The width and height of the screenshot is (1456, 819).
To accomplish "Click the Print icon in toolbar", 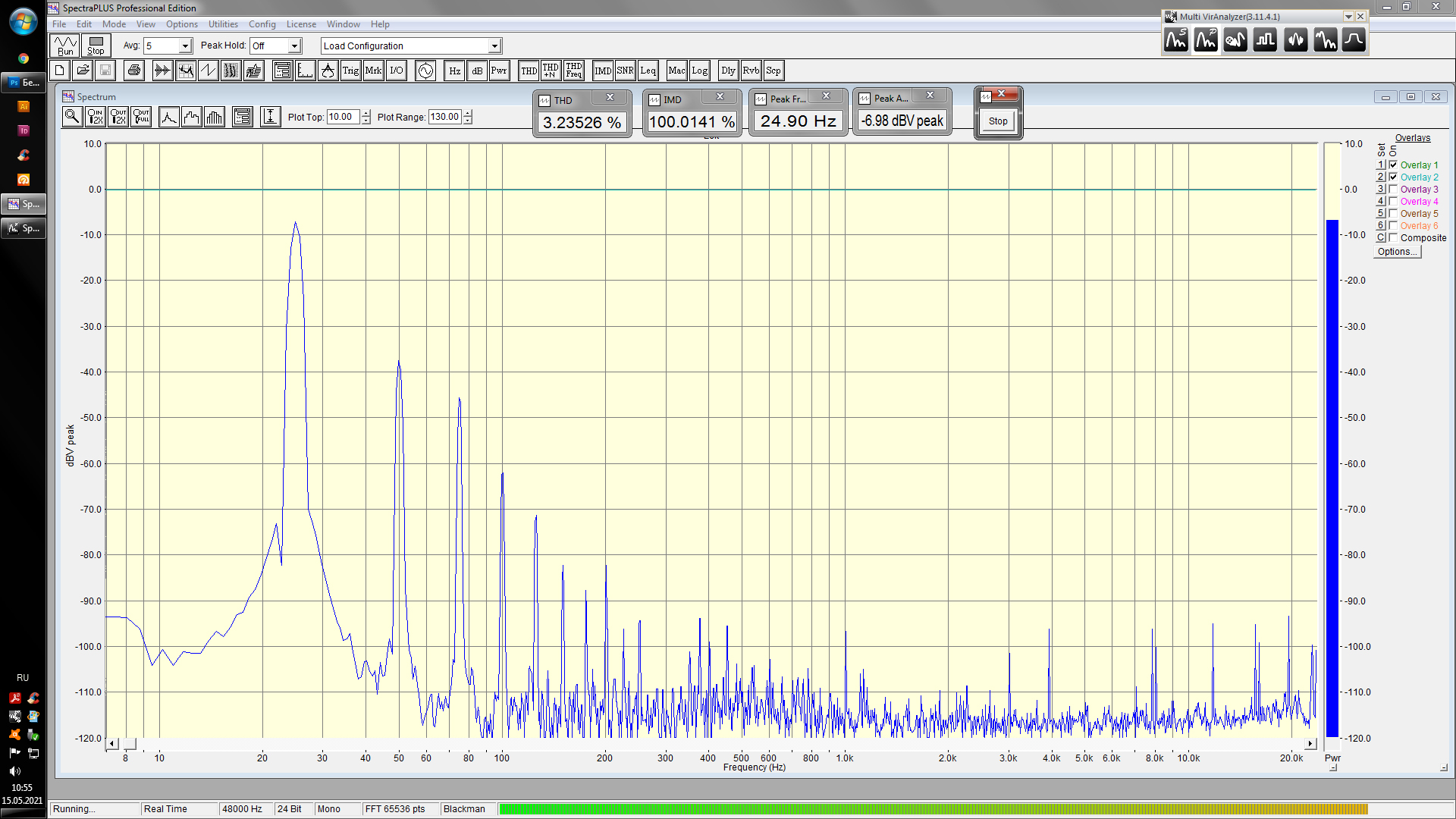I will click(x=134, y=71).
